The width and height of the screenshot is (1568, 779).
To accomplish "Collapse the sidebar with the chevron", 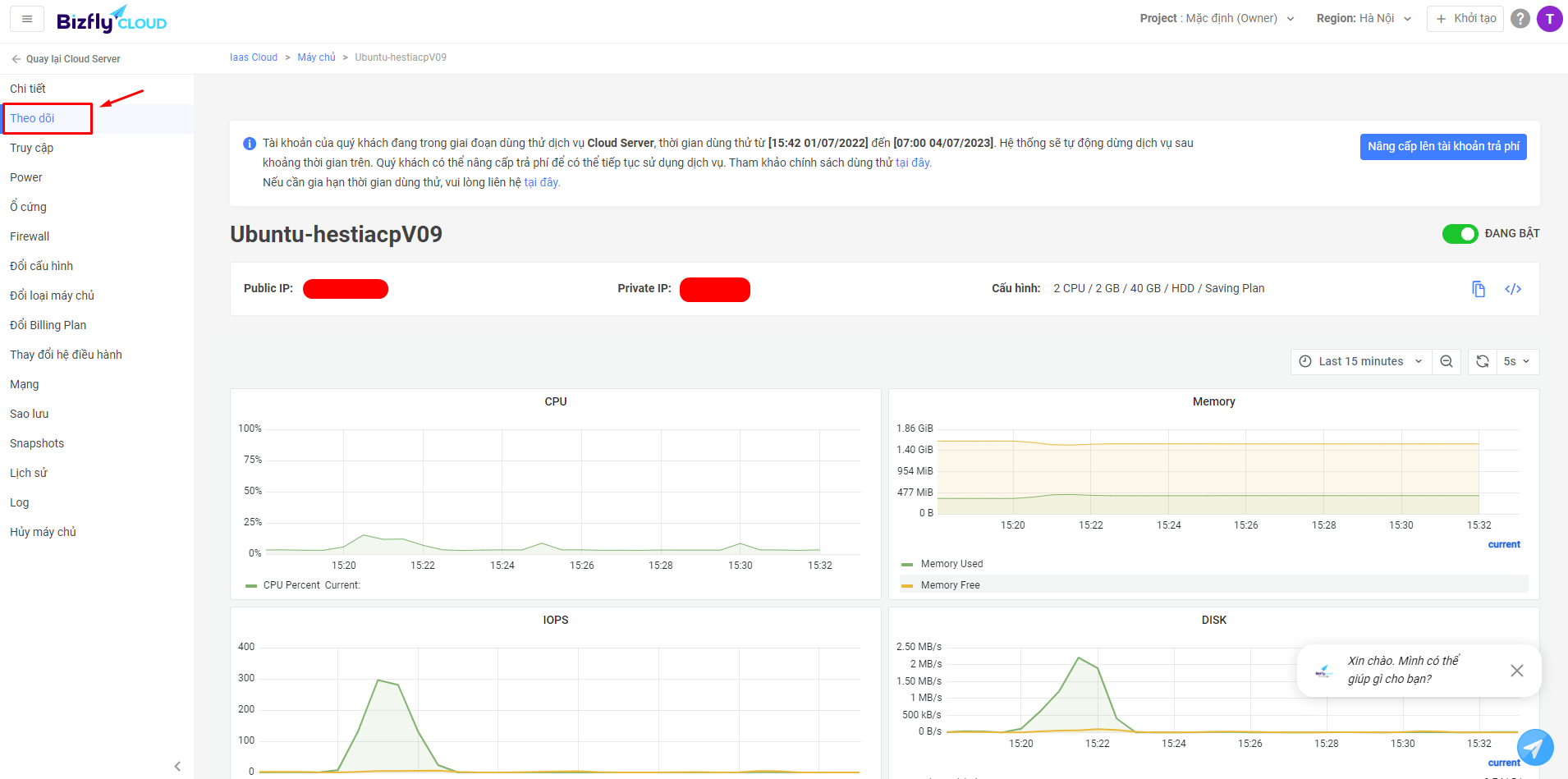I will point(177,766).
